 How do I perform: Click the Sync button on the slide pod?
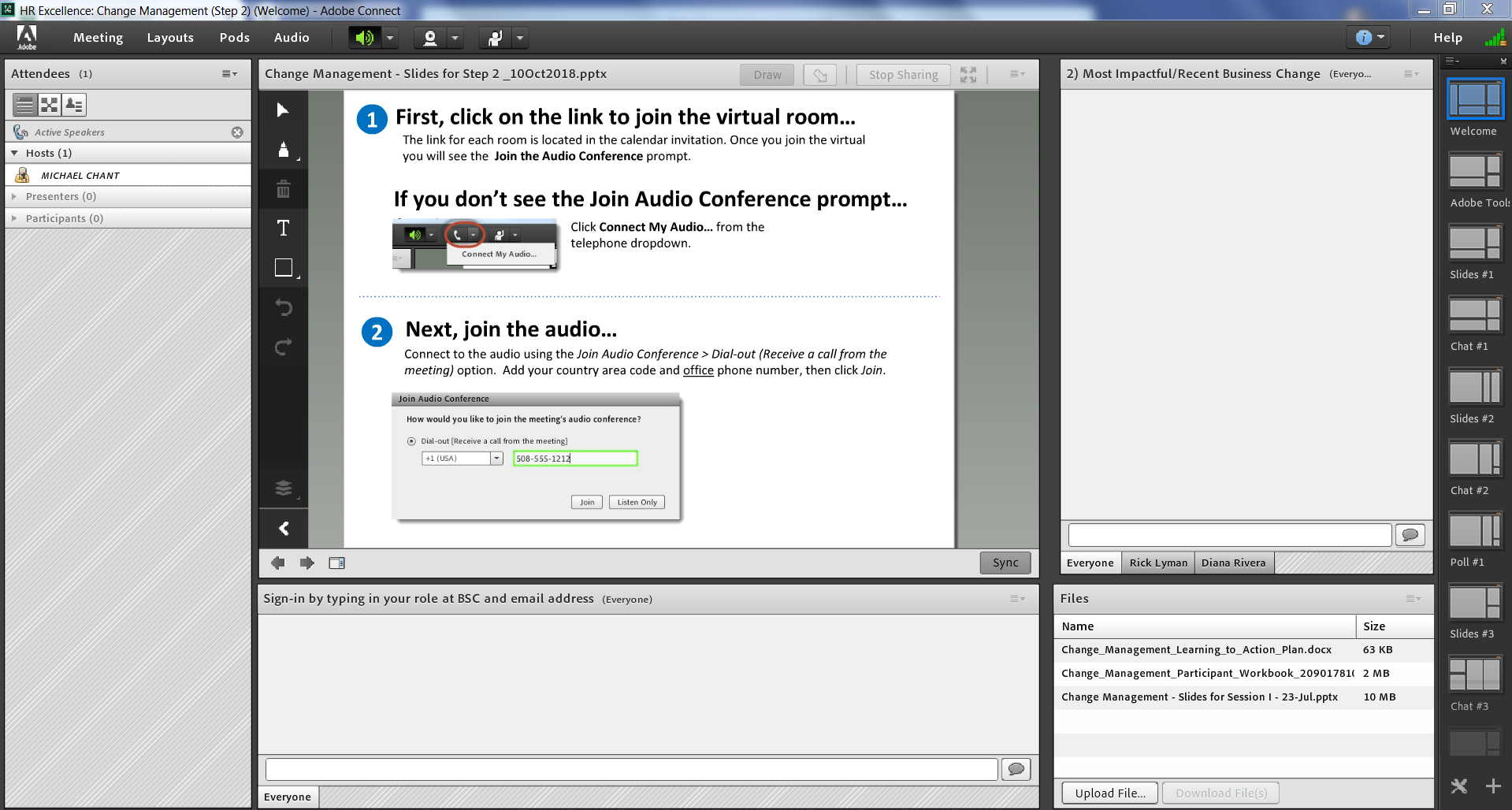click(1005, 563)
